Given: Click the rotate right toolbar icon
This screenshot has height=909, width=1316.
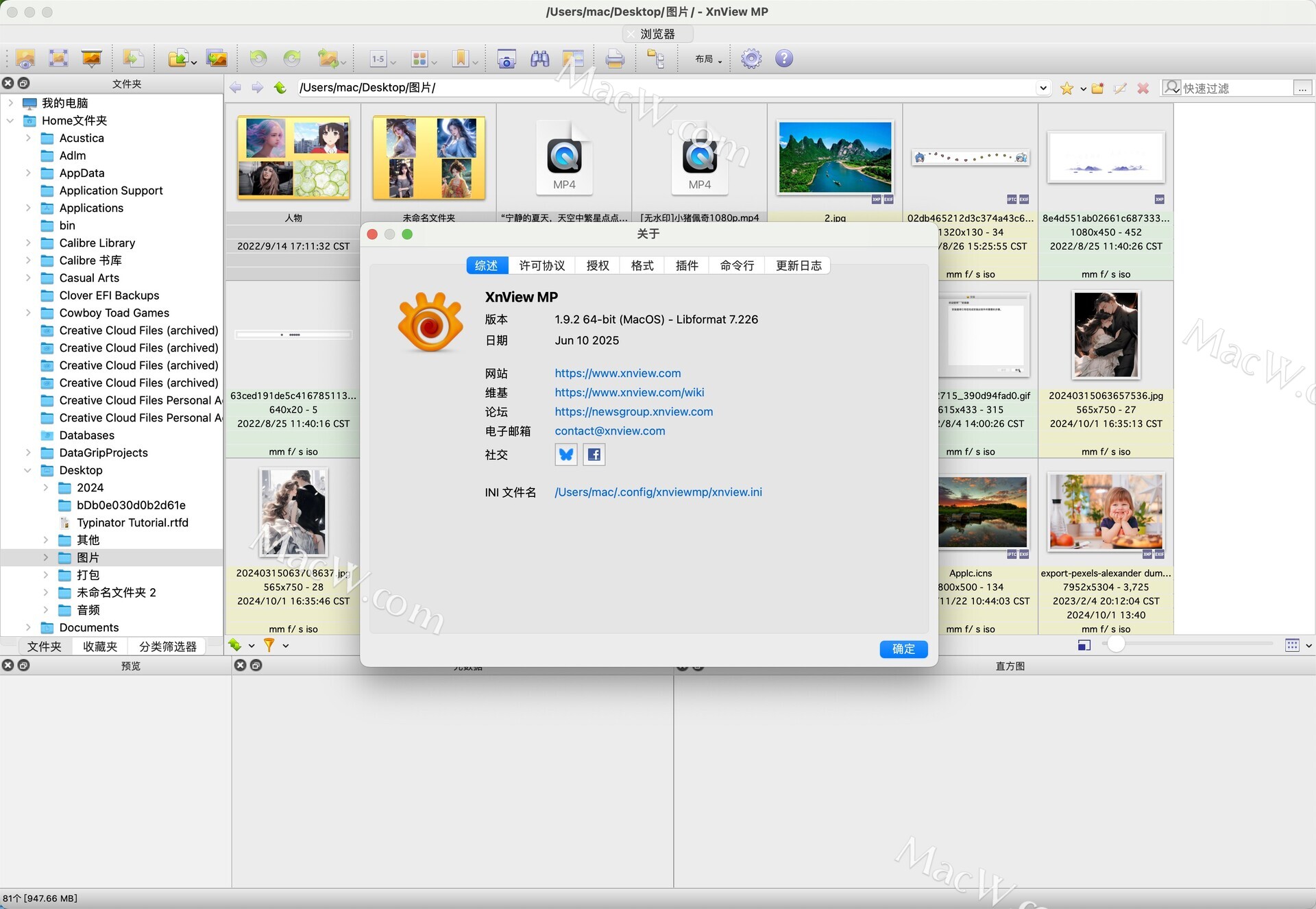Looking at the screenshot, I should click(292, 59).
